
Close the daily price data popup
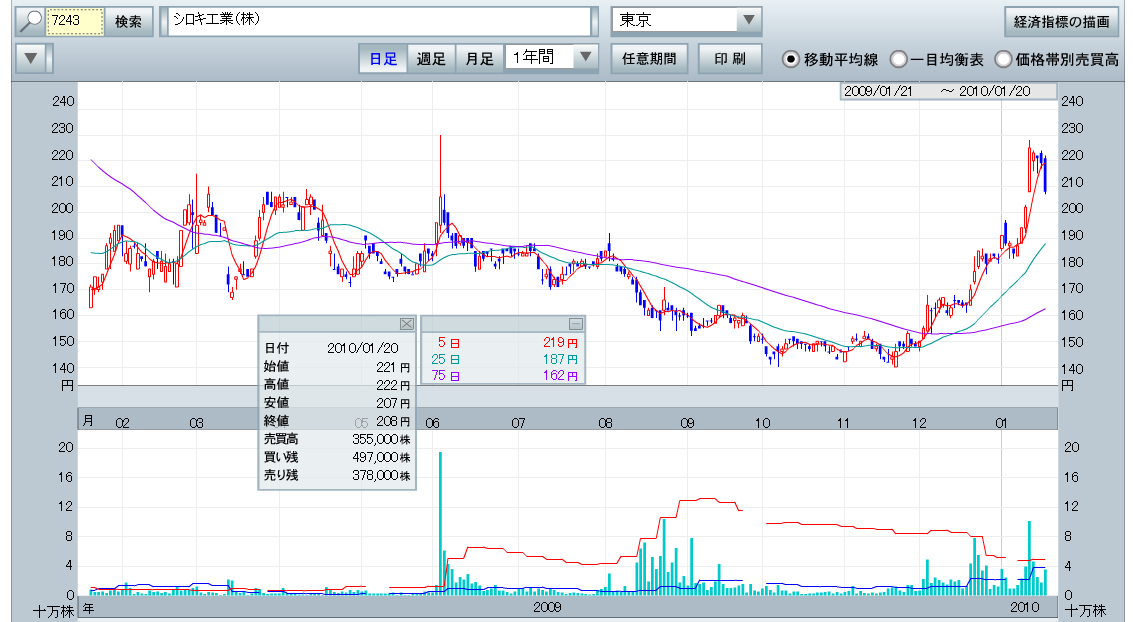click(x=406, y=323)
